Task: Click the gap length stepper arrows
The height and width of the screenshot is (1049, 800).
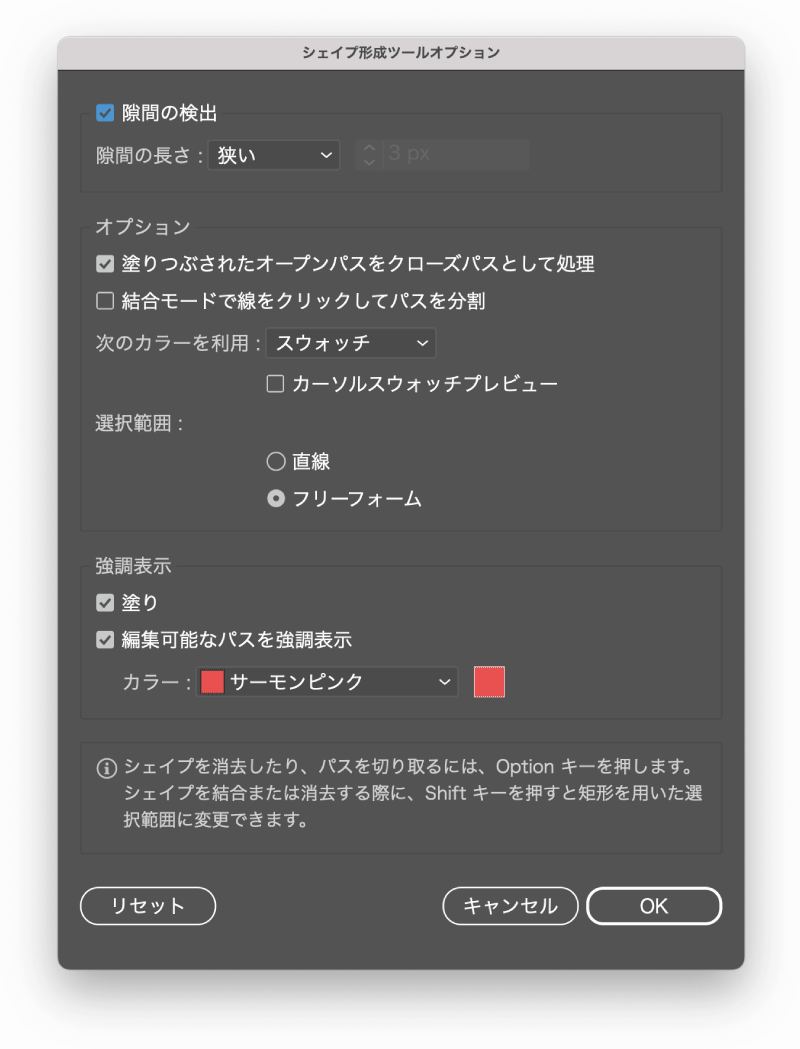Action: pos(369,155)
